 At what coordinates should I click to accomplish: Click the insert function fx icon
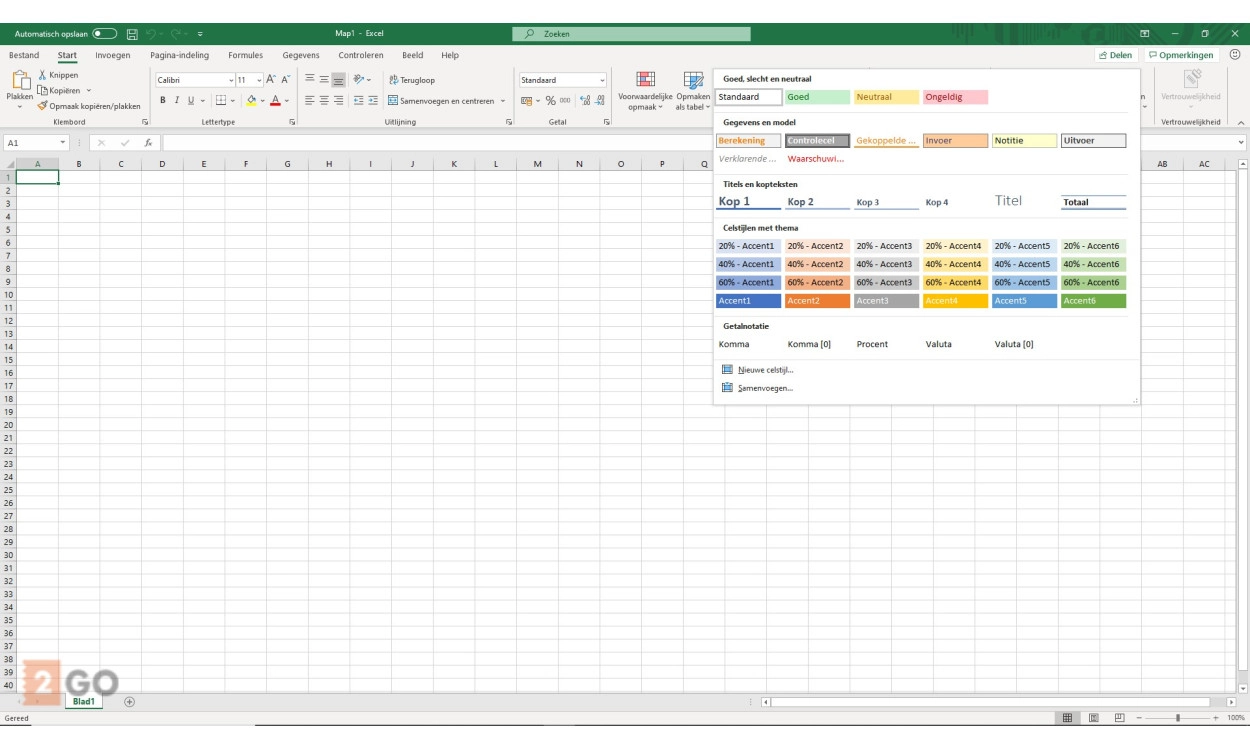coord(148,143)
